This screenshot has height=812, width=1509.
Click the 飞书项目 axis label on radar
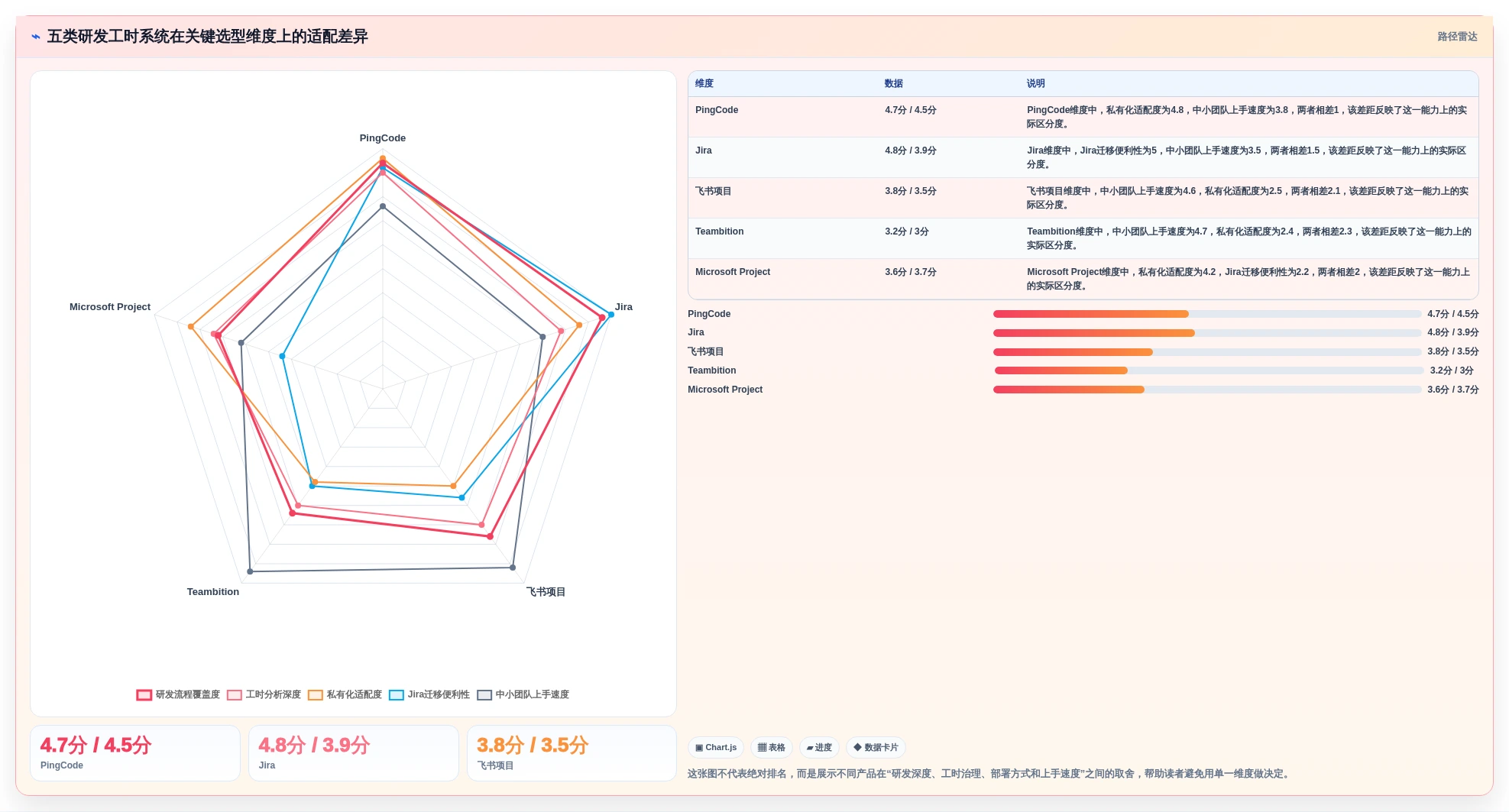click(546, 592)
